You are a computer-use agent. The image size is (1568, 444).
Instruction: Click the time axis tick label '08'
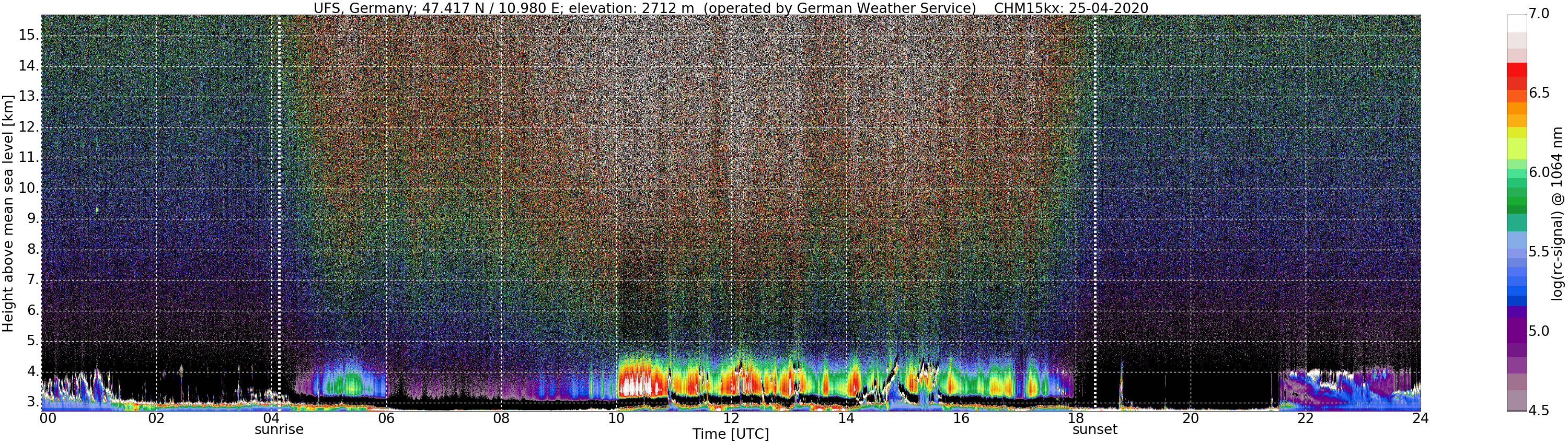point(501,418)
